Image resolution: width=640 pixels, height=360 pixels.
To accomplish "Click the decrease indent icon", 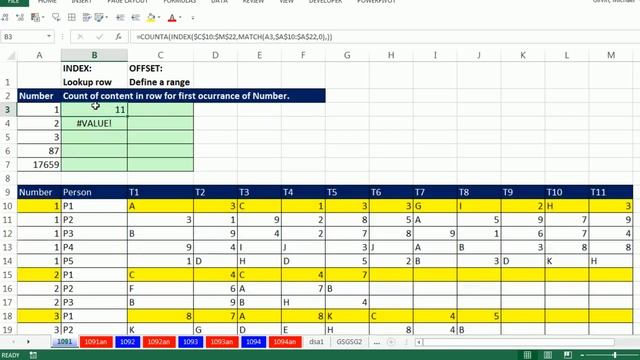I will (120, 18).
